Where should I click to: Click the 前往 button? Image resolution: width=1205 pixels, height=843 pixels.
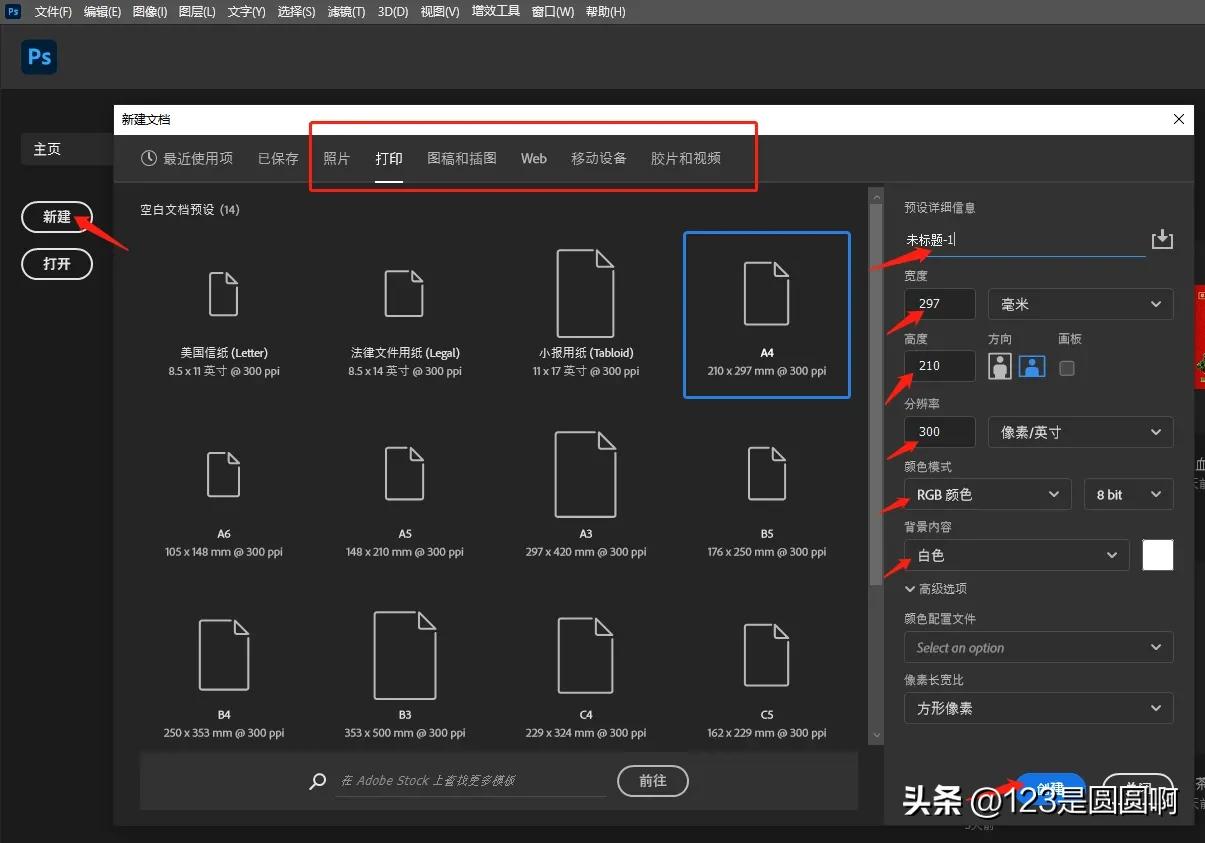coord(652,781)
